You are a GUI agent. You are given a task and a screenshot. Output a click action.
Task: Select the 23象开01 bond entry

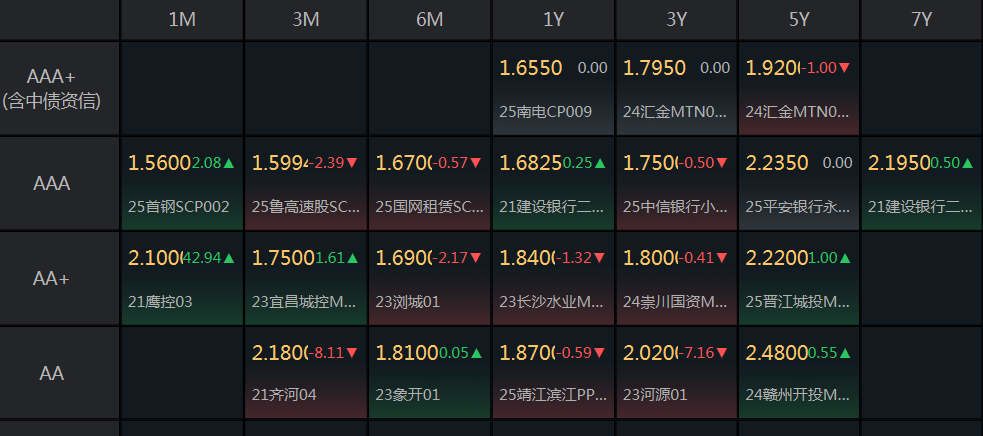(408, 394)
